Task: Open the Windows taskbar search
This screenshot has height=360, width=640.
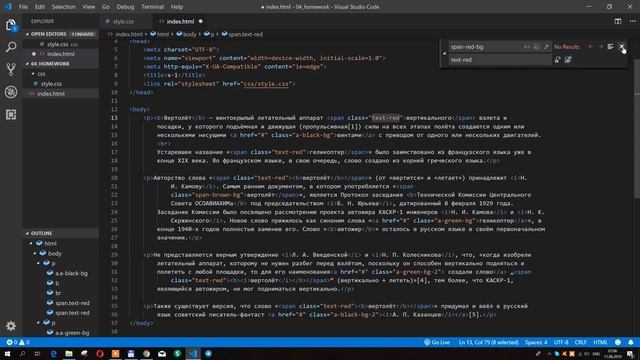Action: [x=22, y=354]
